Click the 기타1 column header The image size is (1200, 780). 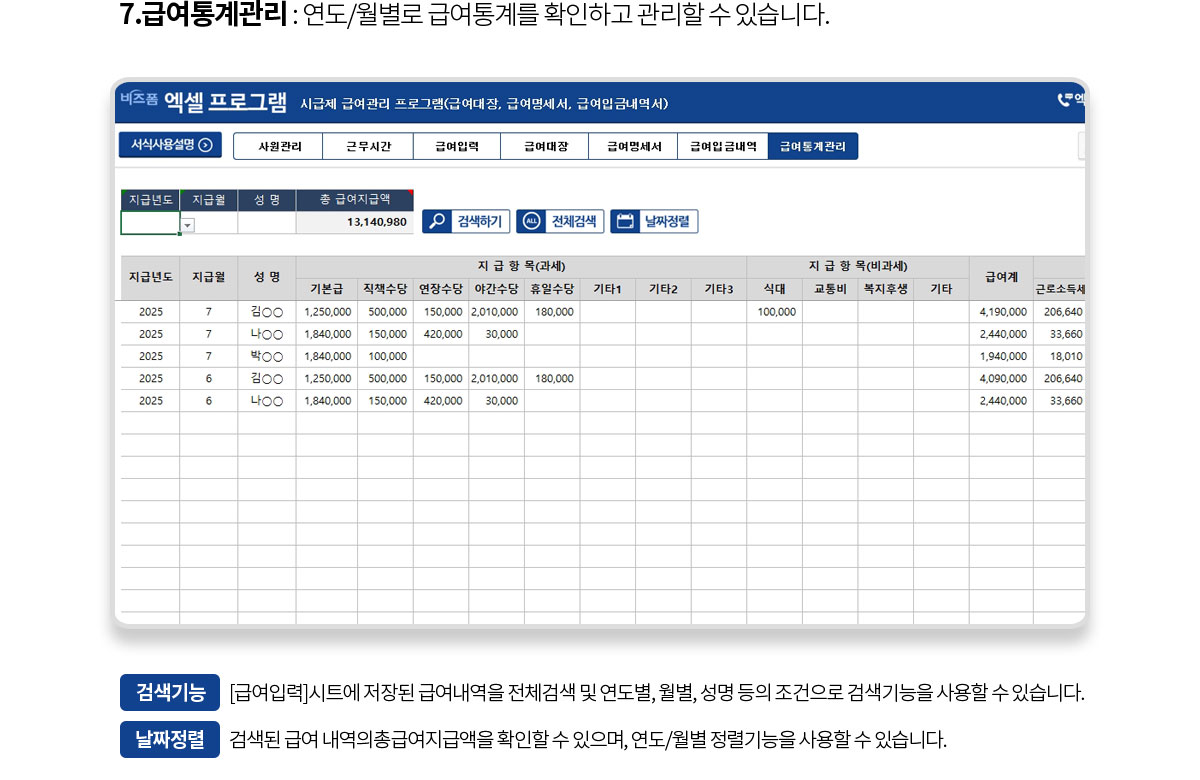[608, 289]
